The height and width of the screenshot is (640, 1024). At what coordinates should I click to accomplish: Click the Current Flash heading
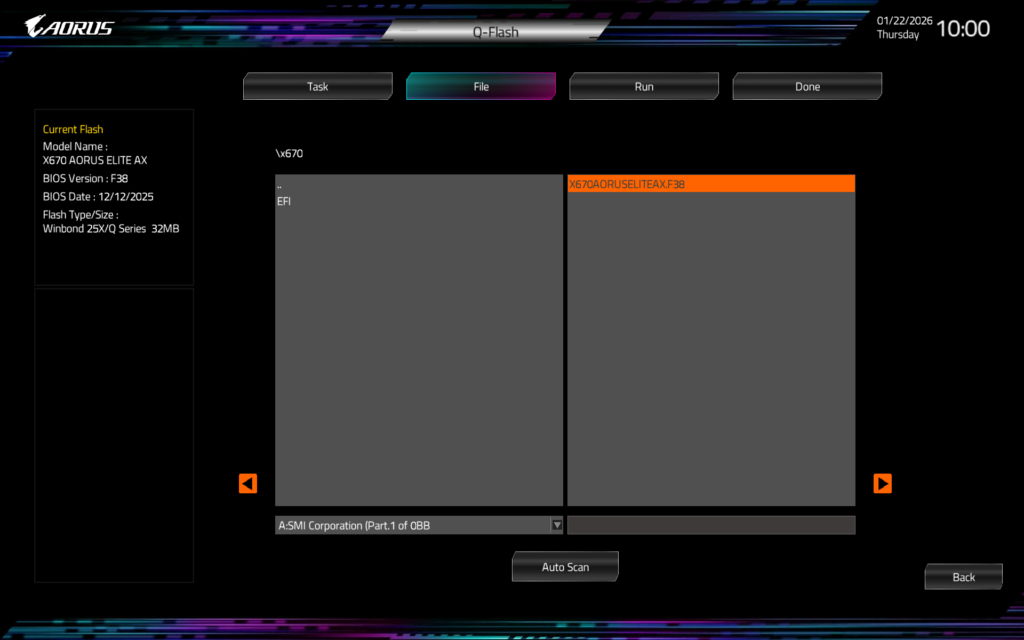pyautogui.click(x=73, y=129)
